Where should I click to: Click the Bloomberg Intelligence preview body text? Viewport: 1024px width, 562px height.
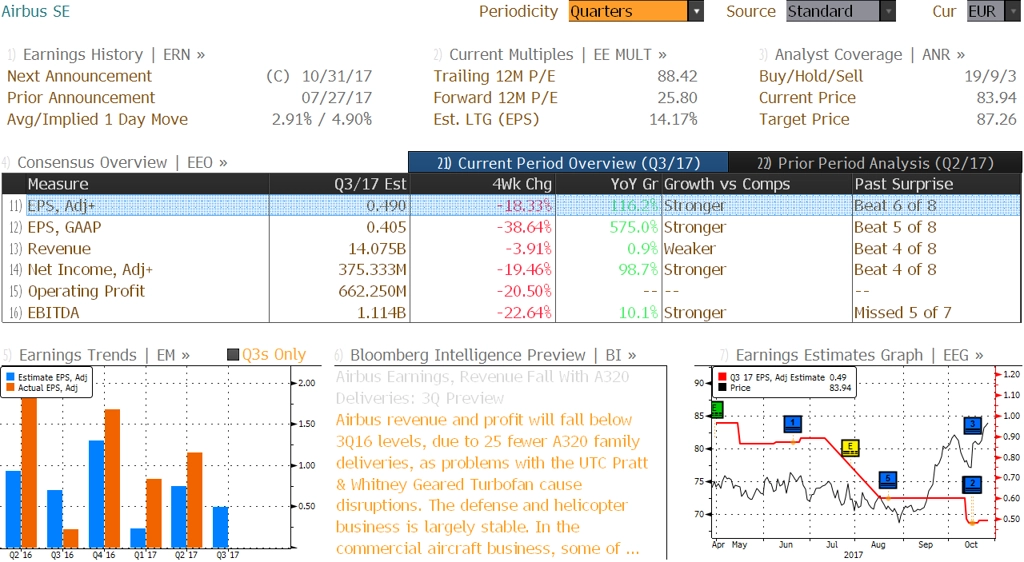(491, 484)
